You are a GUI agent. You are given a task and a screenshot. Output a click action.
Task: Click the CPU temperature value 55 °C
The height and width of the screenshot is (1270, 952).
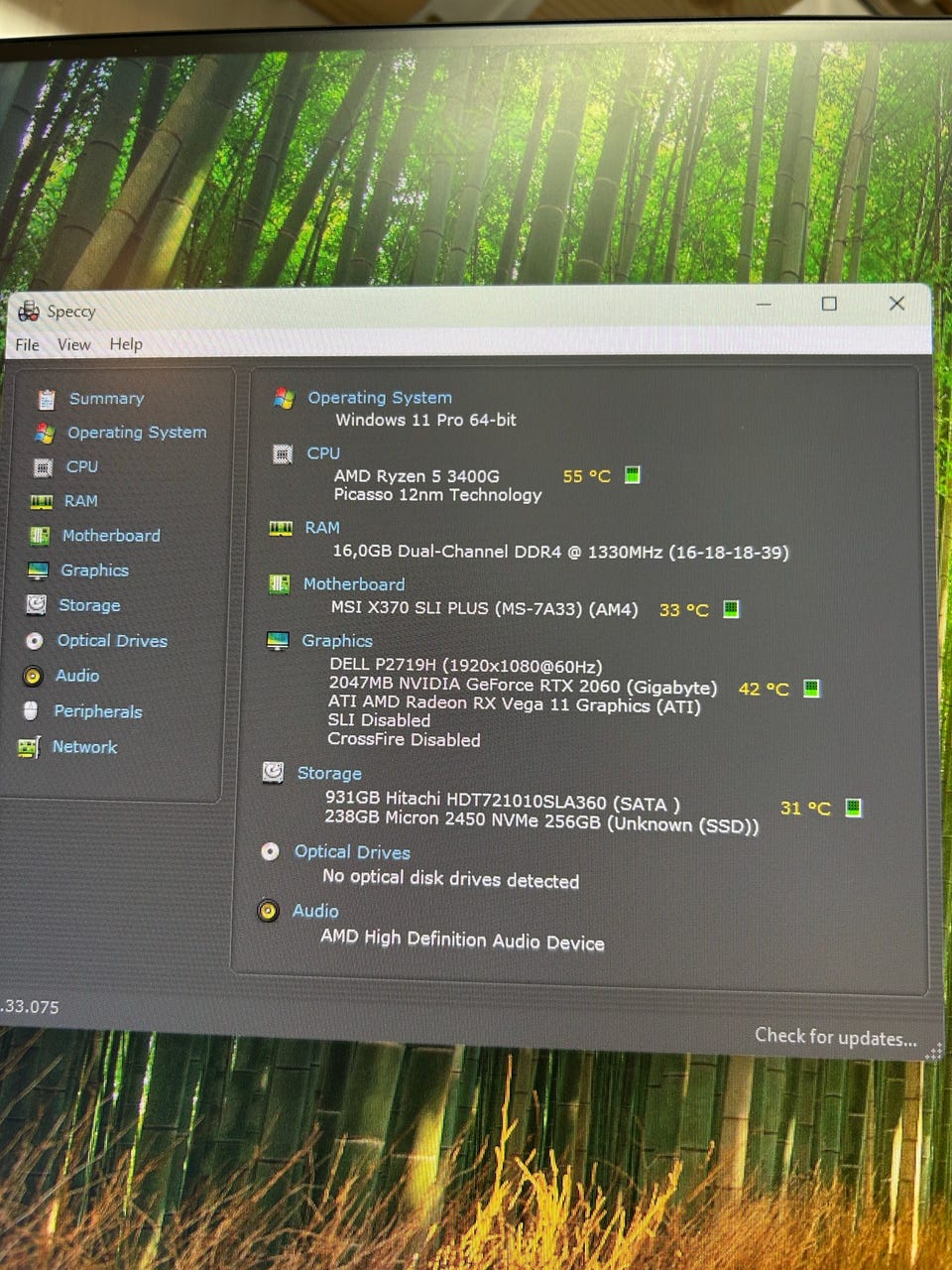(x=587, y=476)
